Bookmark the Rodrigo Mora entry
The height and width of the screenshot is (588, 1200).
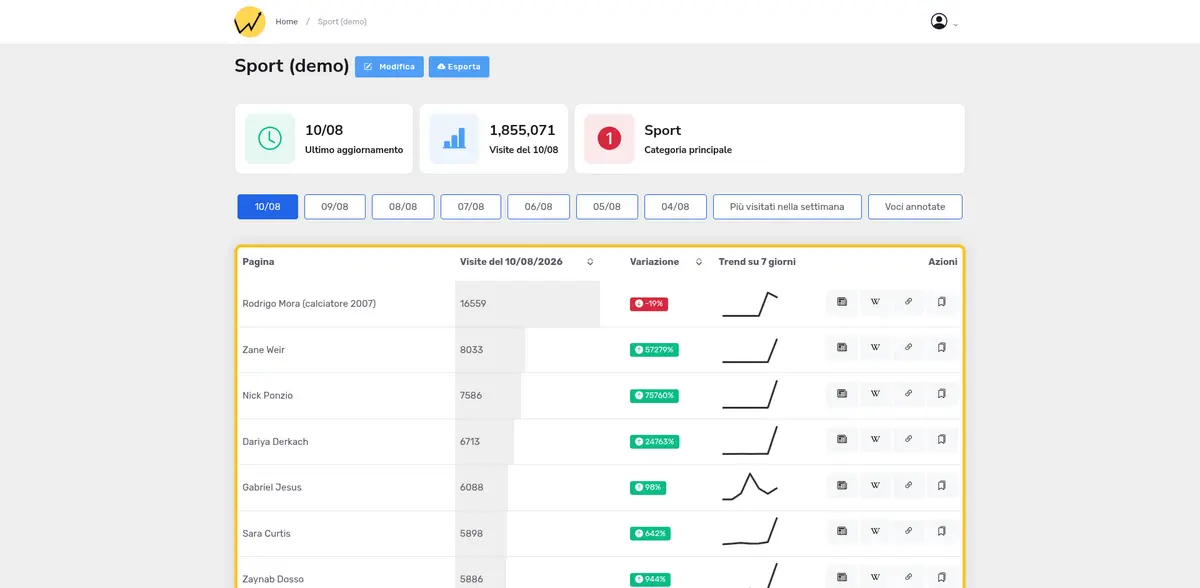(x=942, y=302)
